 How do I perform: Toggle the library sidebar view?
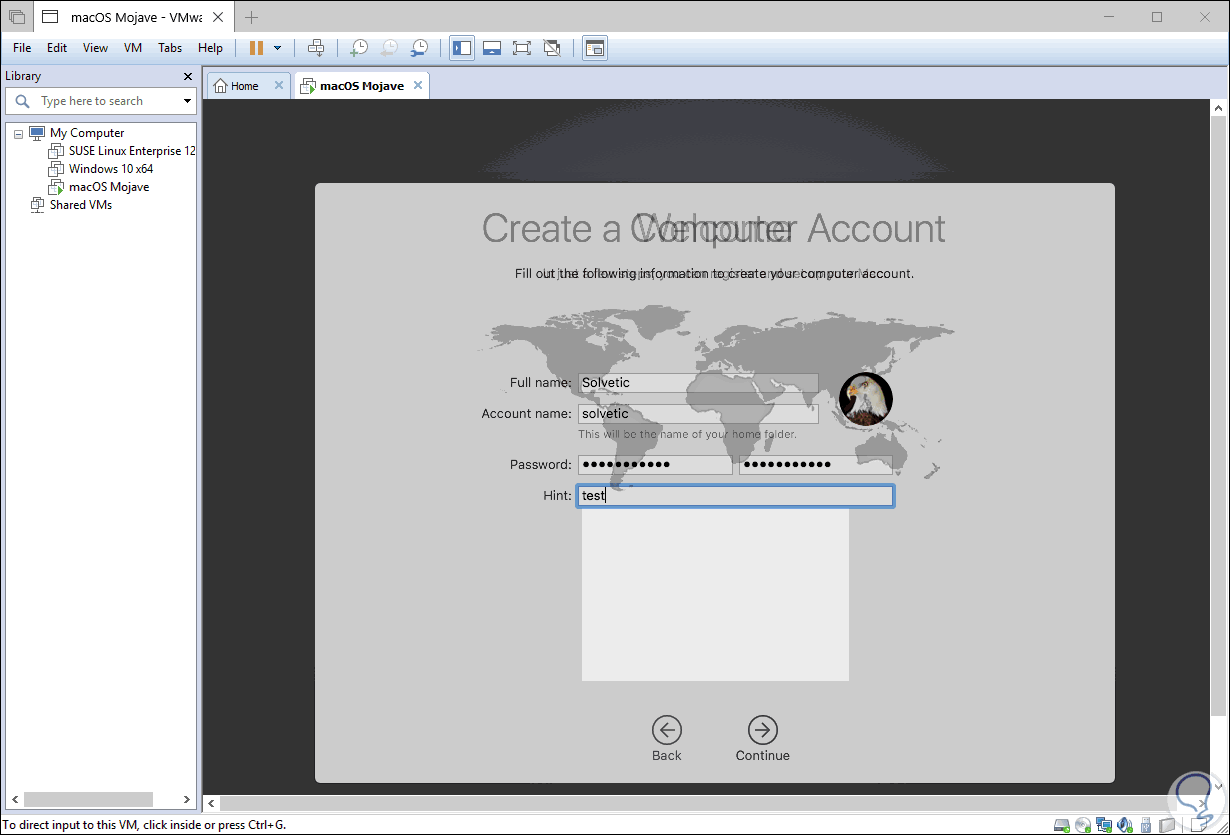coord(462,48)
